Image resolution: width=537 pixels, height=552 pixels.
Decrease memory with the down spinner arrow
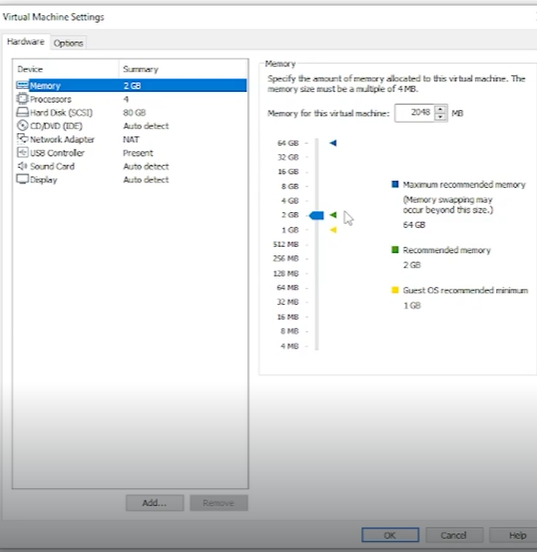(x=440, y=117)
